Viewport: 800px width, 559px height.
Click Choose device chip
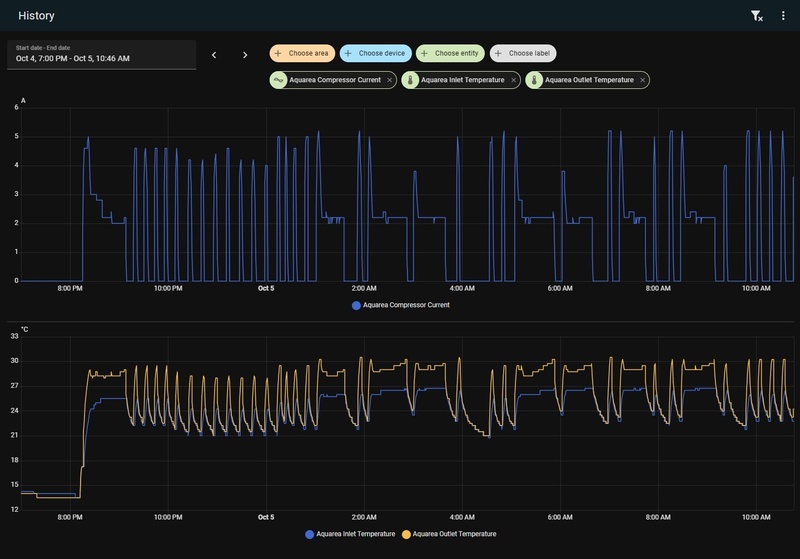click(376, 53)
